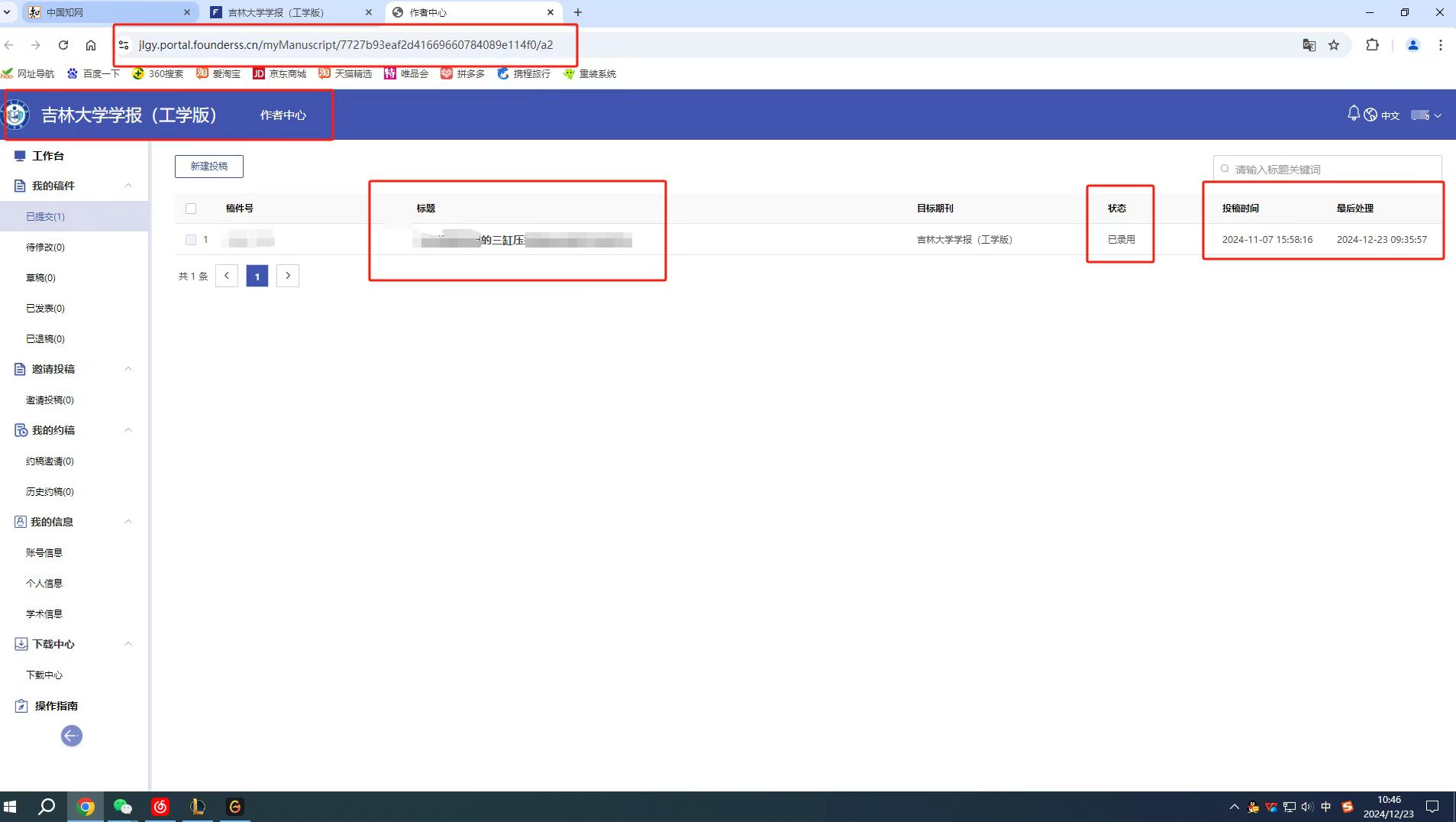Open taskbar search
This screenshot has height=822, width=1456.
47,807
